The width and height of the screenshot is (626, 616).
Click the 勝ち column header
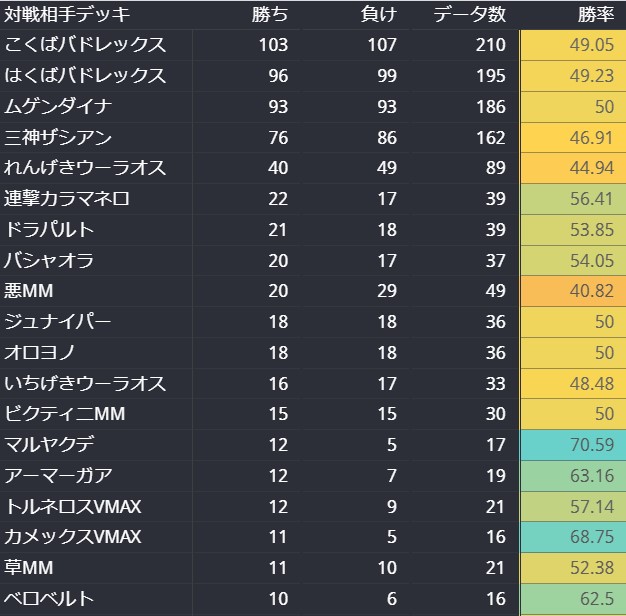pos(270,15)
